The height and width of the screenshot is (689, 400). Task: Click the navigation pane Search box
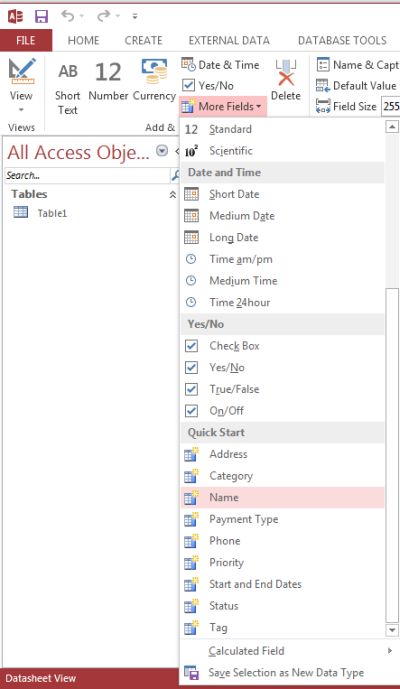[x=87, y=175]
